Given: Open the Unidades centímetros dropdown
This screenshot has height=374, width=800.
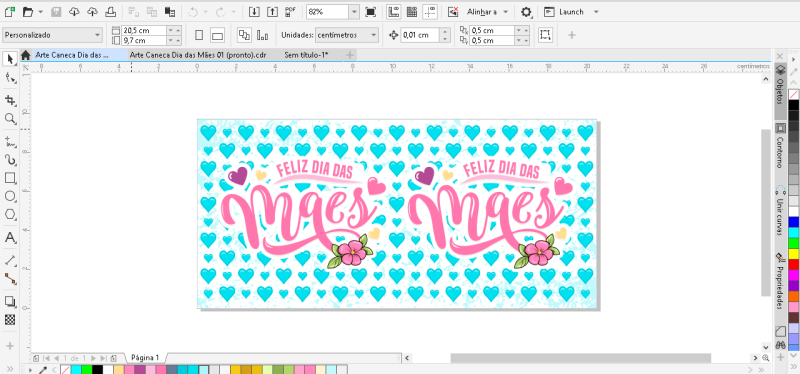Looking at the screenshot, I should click(x=347, y=35).
